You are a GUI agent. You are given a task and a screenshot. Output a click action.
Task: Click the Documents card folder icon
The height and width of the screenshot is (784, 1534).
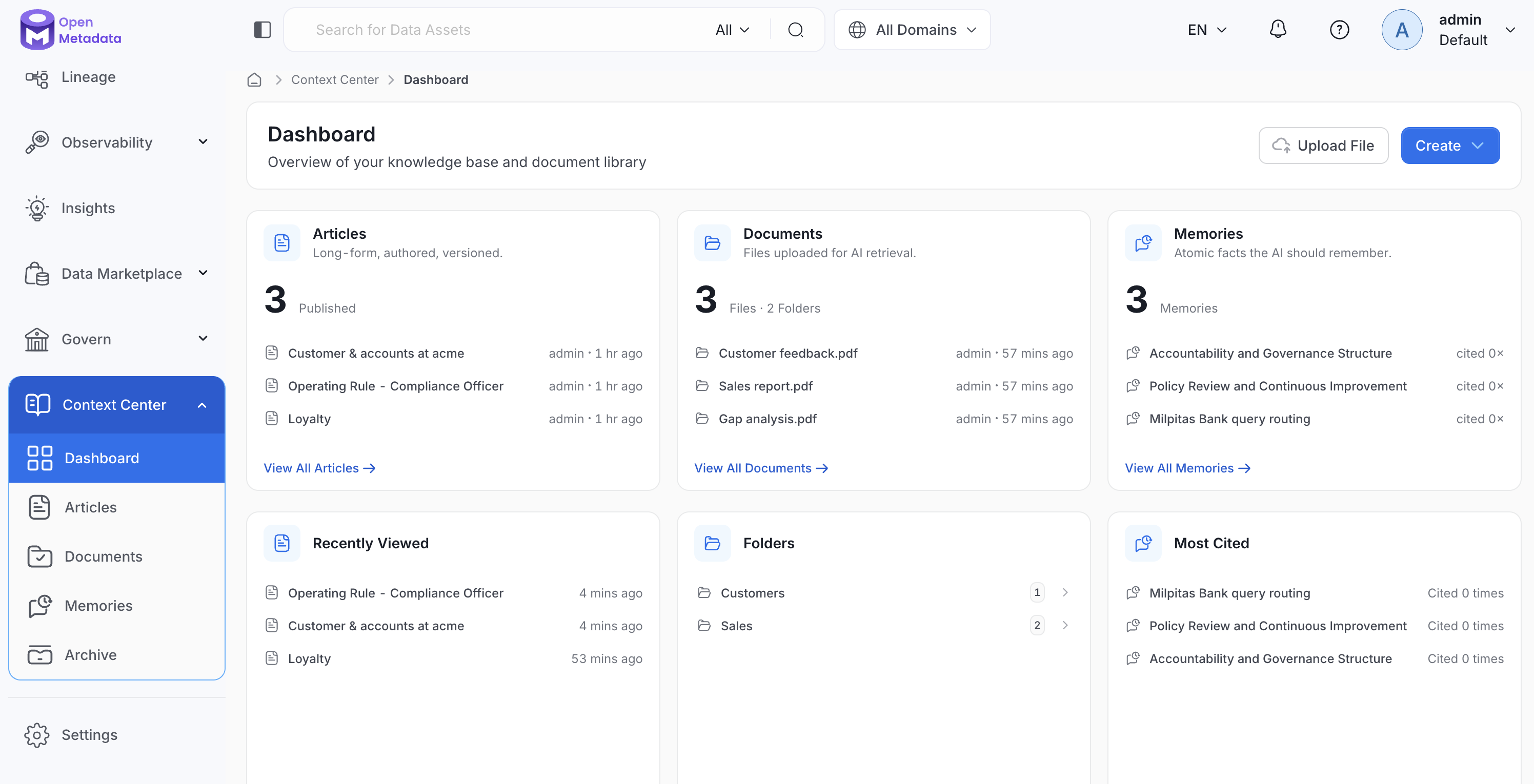point(712,243)
